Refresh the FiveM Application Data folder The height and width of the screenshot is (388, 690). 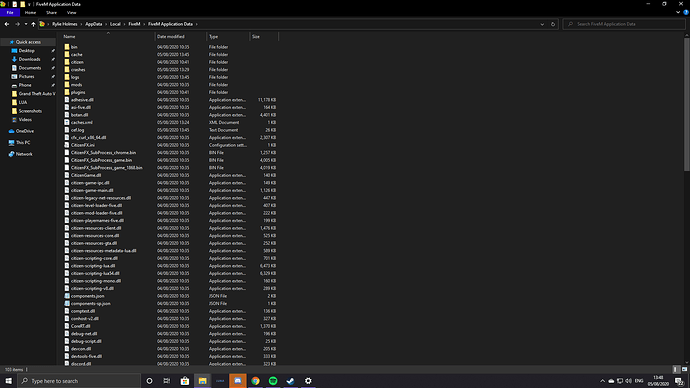[x=553, y=24]
